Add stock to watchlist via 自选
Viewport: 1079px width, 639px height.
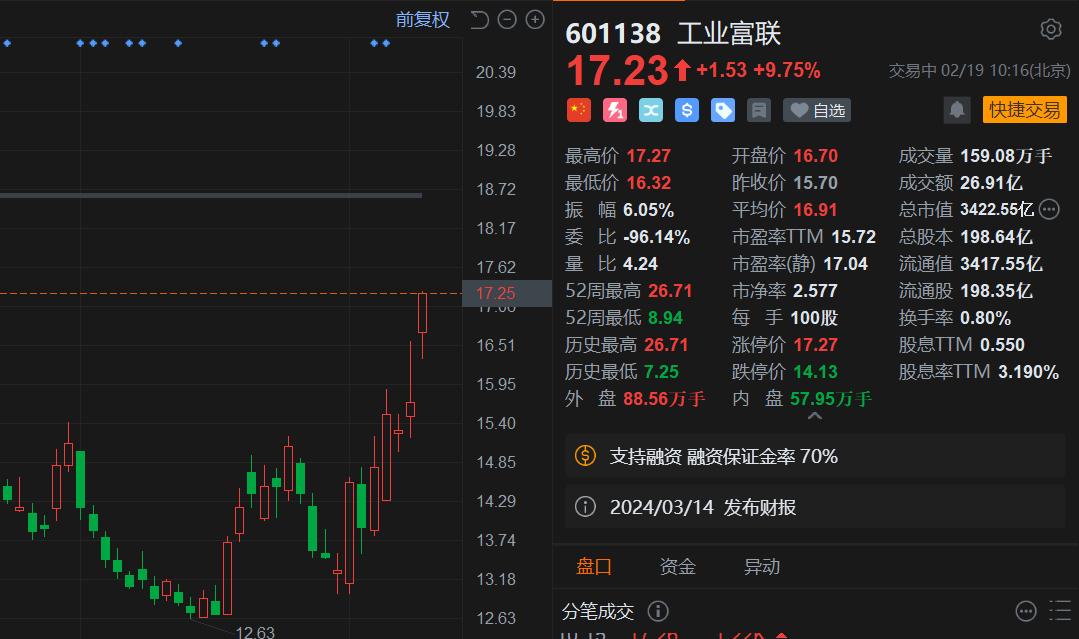click(x=817, y=110)
